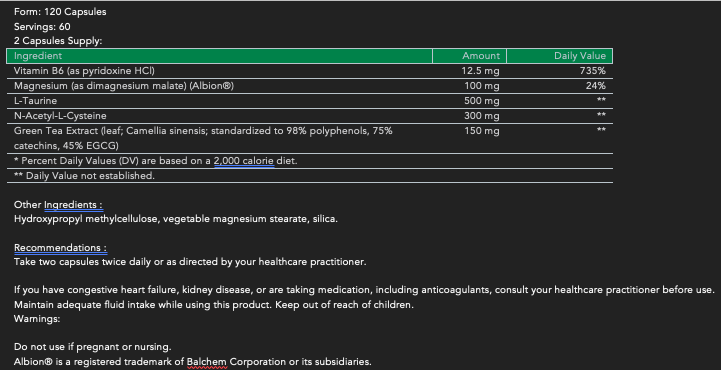The height and width of the screenshot is (370, 721).
Task: Click the 'Warnings:' label
Action: click(x=37, y=319)
